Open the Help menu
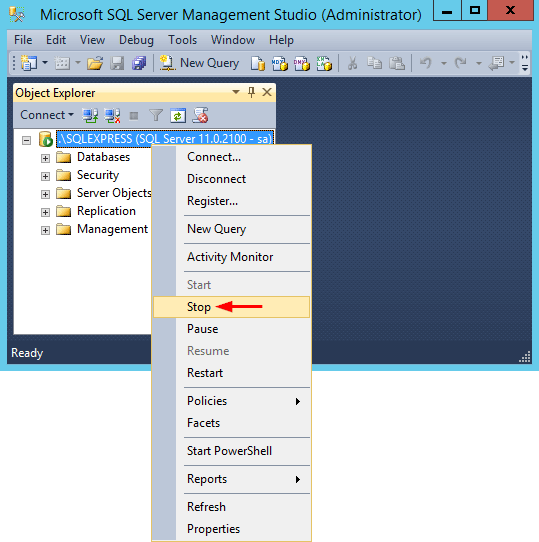The height and width of the screenshot is (542, 539). coord(281,40)
